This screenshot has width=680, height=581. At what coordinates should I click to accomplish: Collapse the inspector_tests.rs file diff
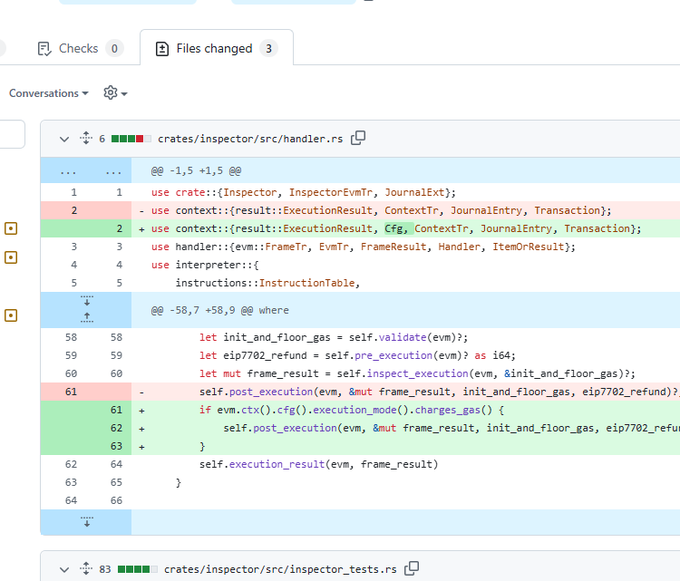64,570
